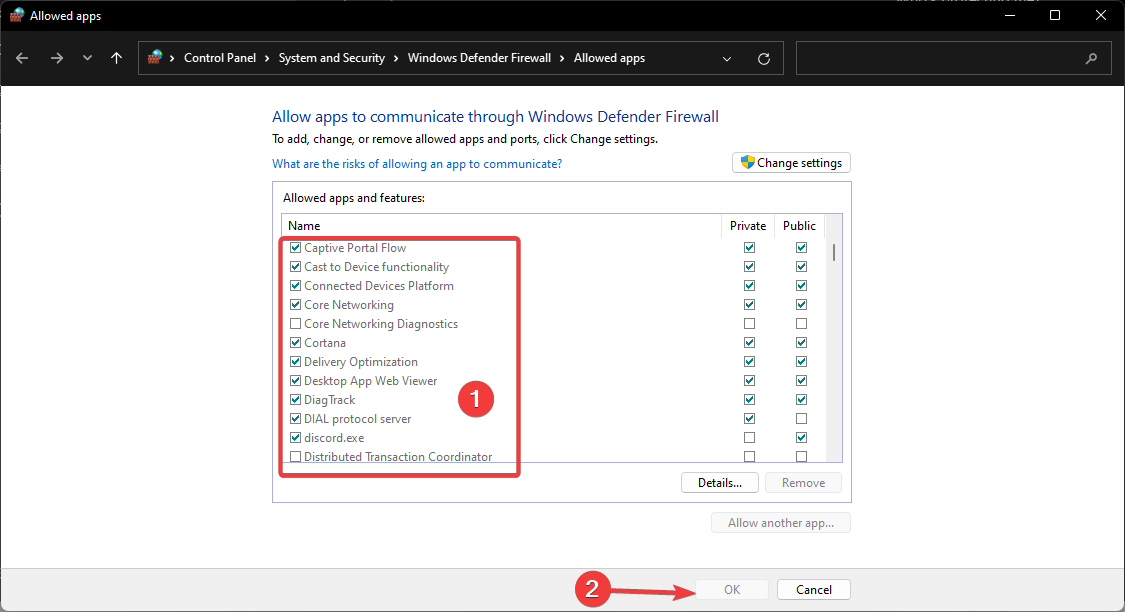Go to Windows Defender Firewall breadcrumb
1125x612 pixels.
pos(479,58)
